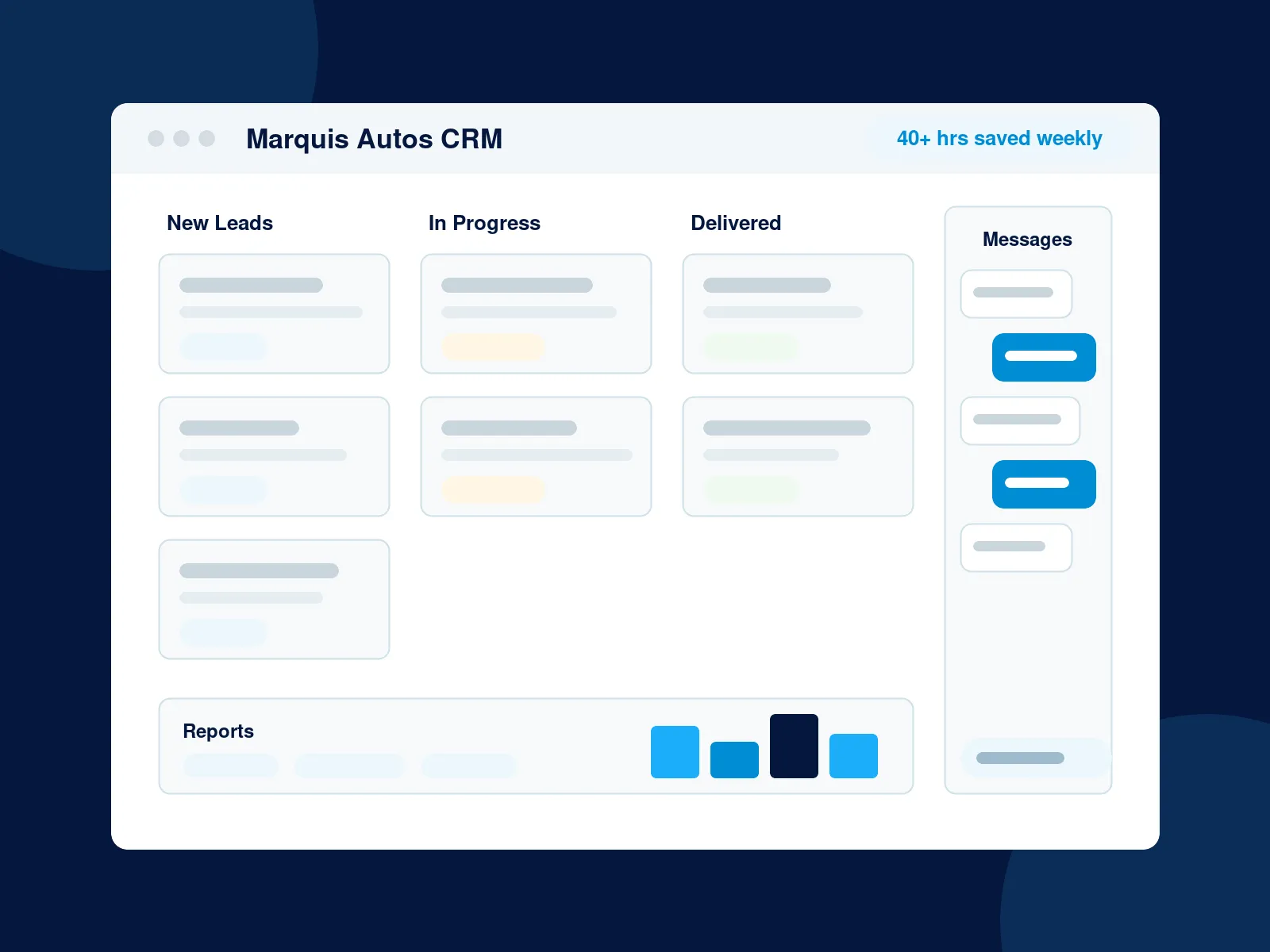The height and width of the screenshot is (952, 1270).
Task: Click the widest middle pill in the Reports row
Action: (350, 766)
